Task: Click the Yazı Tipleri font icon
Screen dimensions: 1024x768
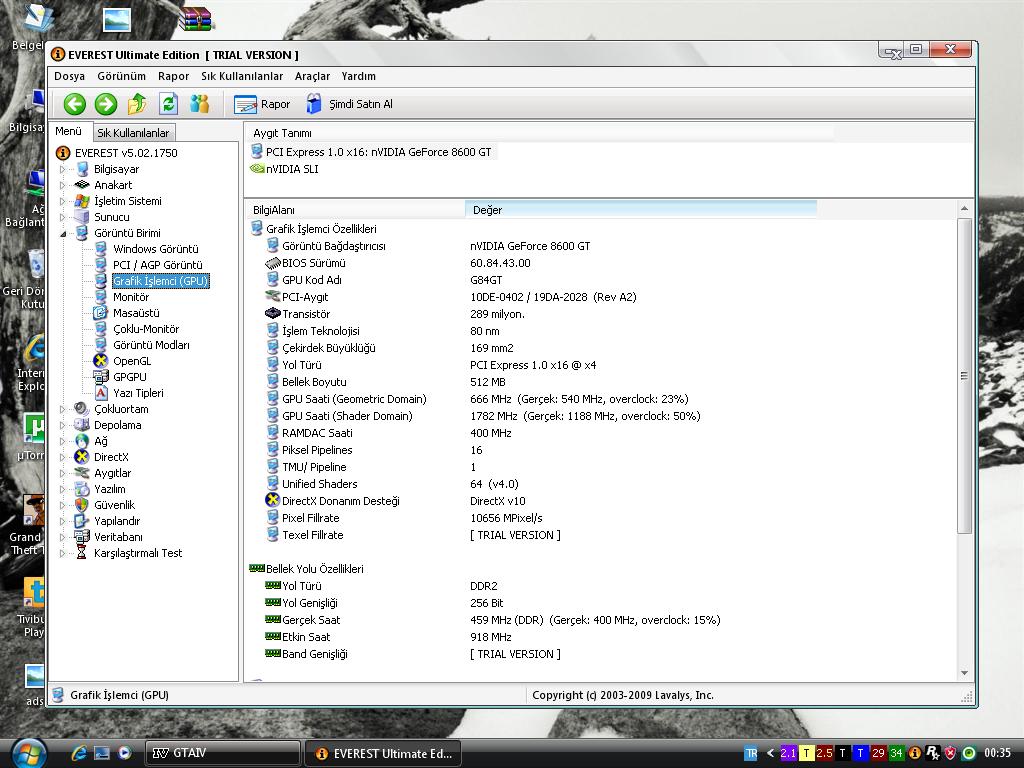Action: click(x=101, y=392)
